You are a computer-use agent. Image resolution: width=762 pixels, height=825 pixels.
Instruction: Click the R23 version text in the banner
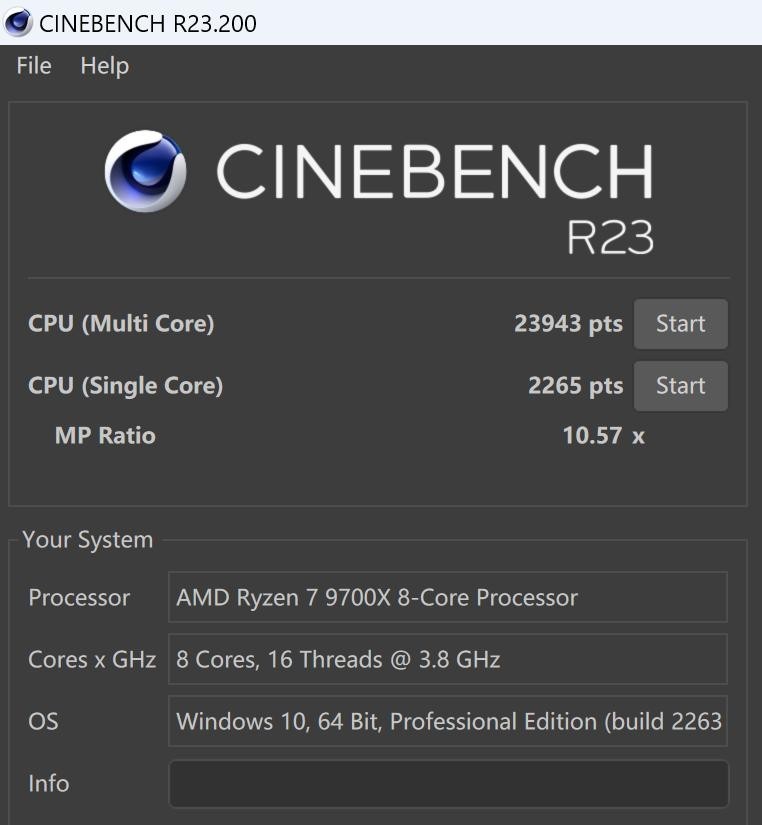click(610, 238)
